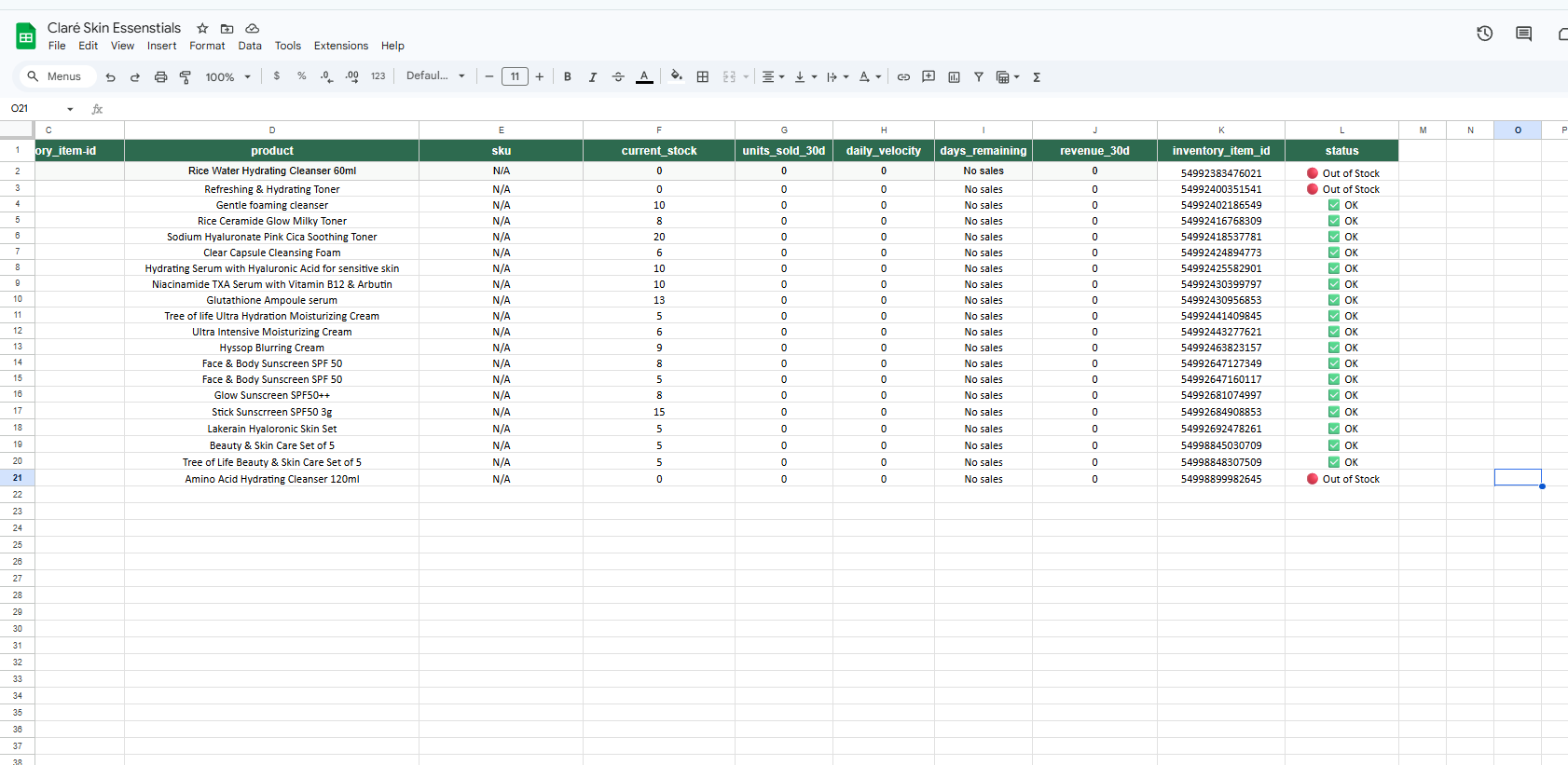Viewport: 1568px width, 765px height.
Task: Open the comments panel icon
Action: pos(1524,34)
